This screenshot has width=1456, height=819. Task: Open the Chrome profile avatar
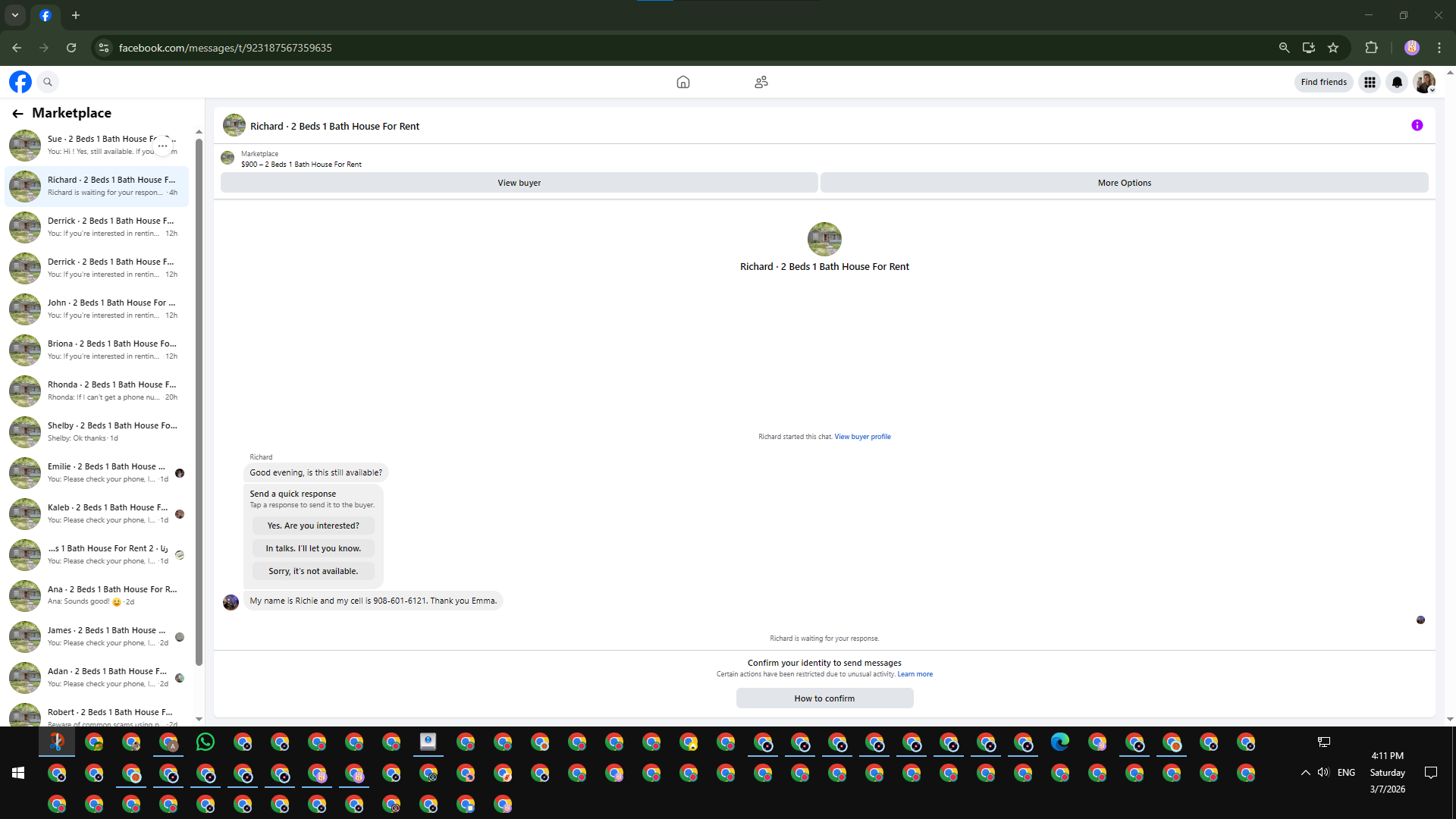(1411, 48)
